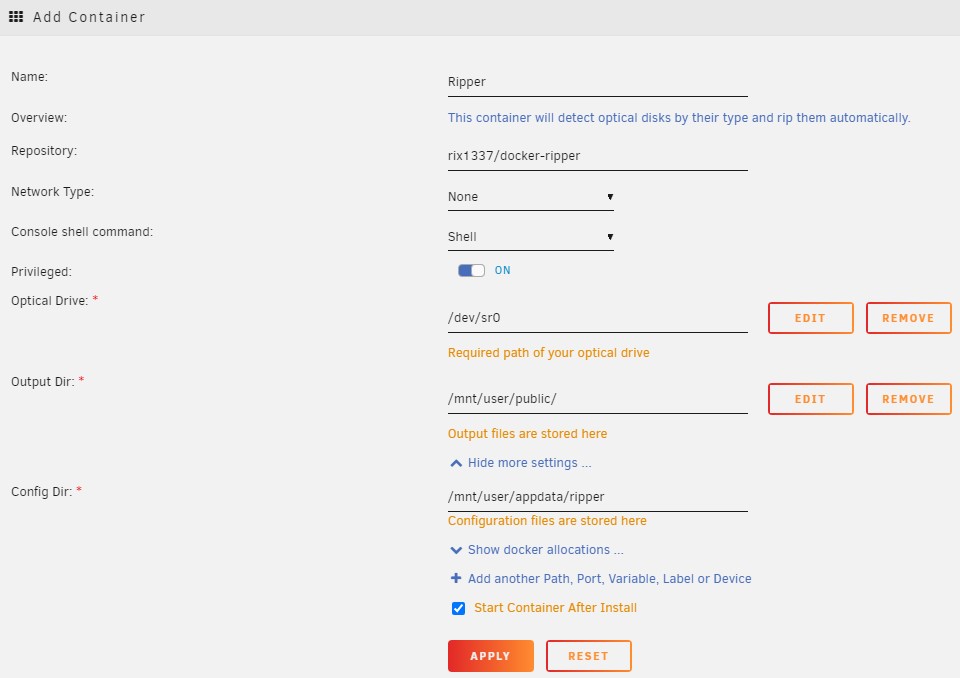Click the plus icon to add another Path
Image resolution: width=960 pixels, height=678 pixels.
point(456,578)
